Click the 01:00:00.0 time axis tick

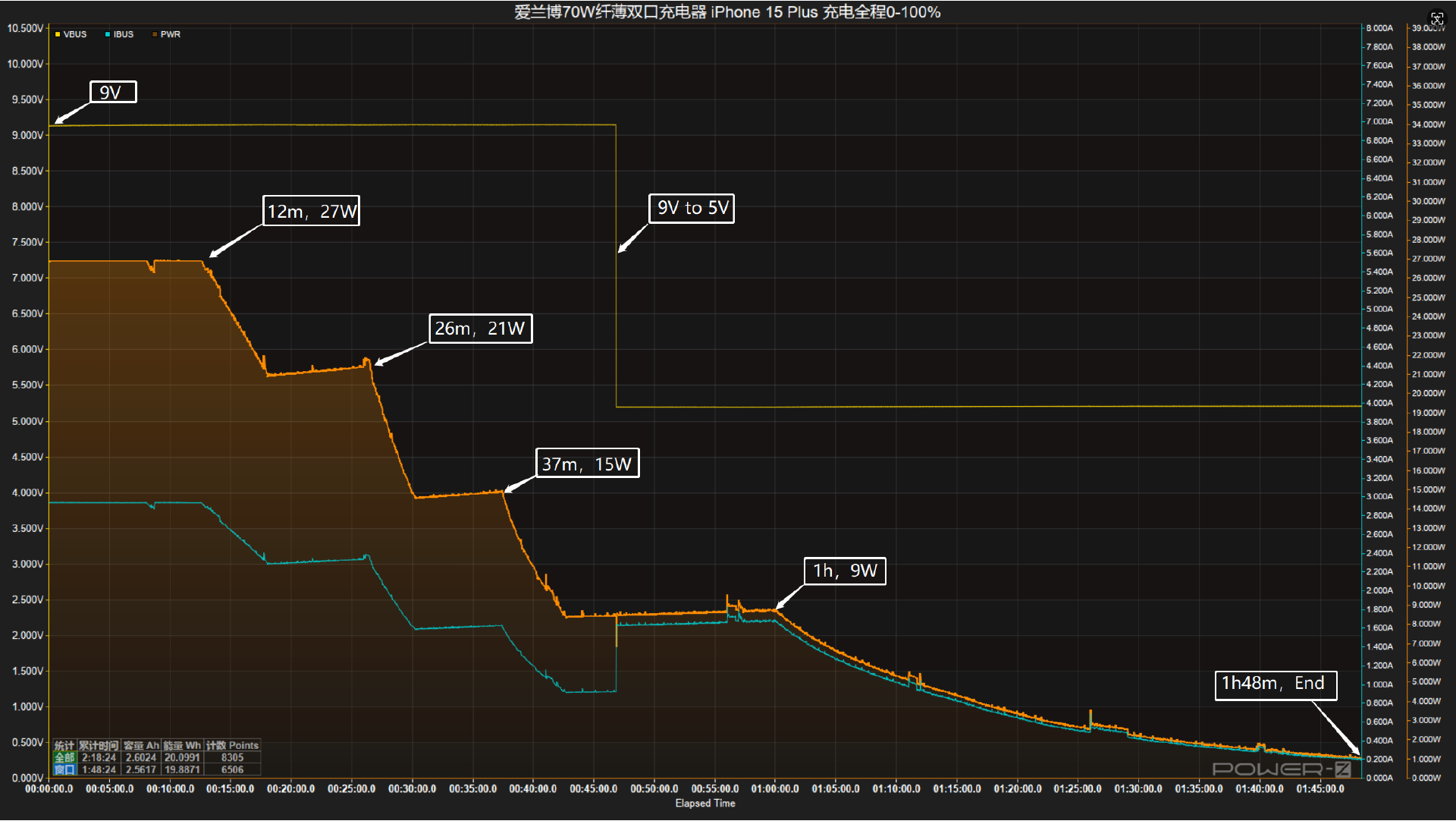[775, 789]
